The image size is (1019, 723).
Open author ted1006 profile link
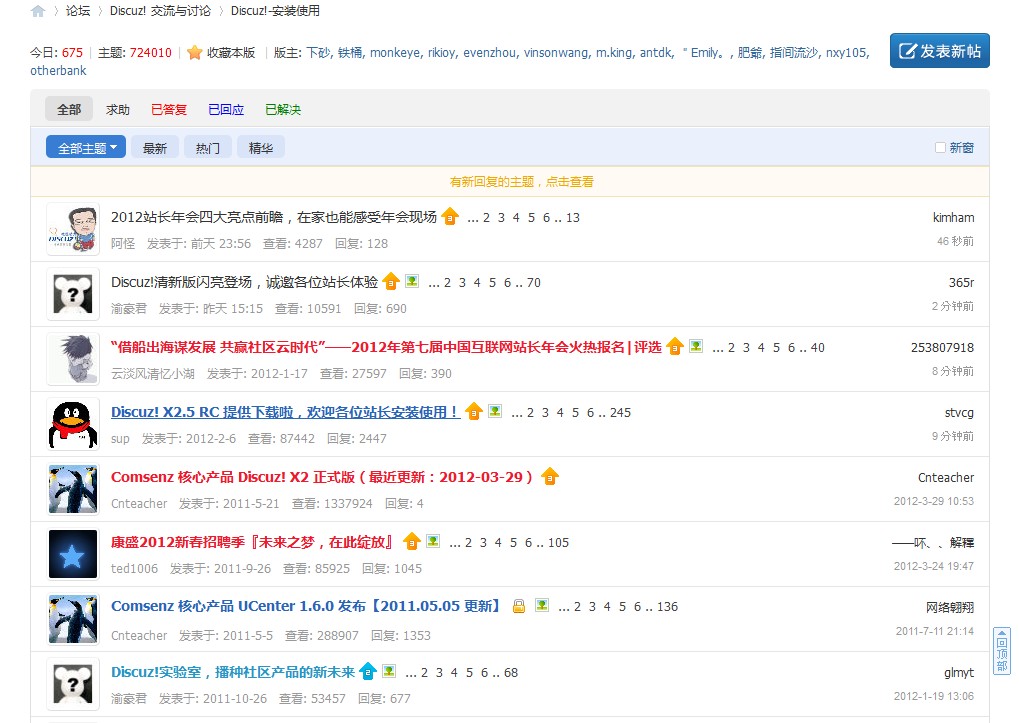[135, 568]
